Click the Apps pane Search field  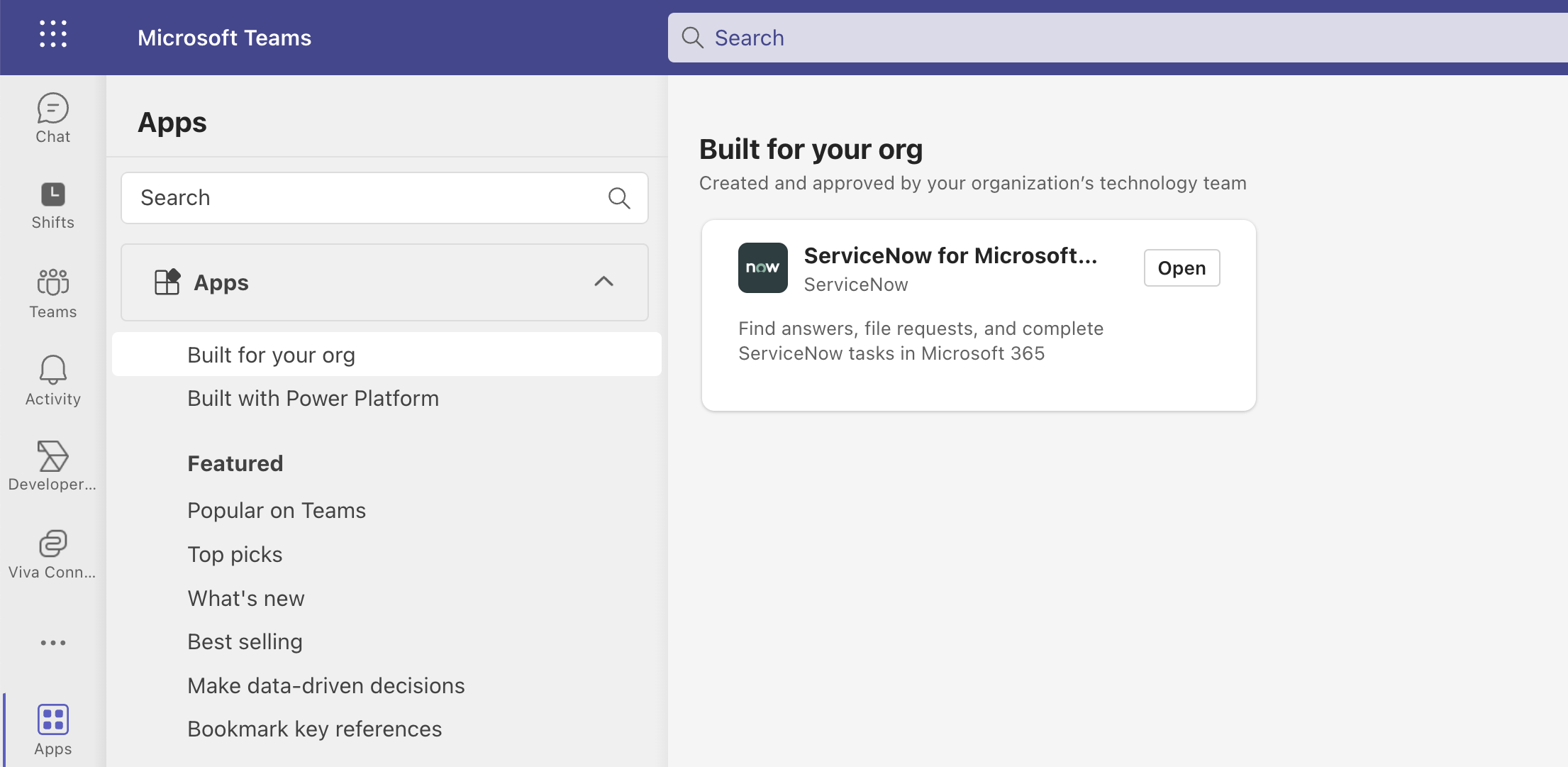(x=384, y=198)
